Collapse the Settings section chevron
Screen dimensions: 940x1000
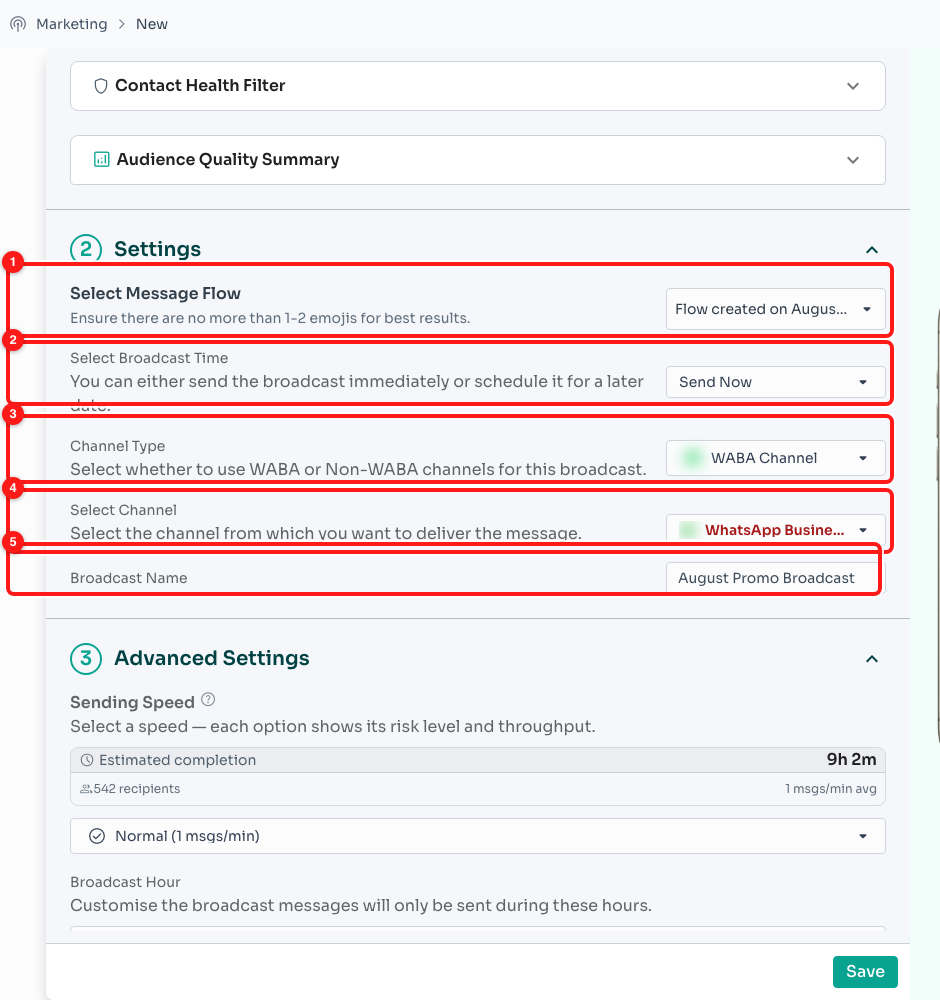(872, 250)
